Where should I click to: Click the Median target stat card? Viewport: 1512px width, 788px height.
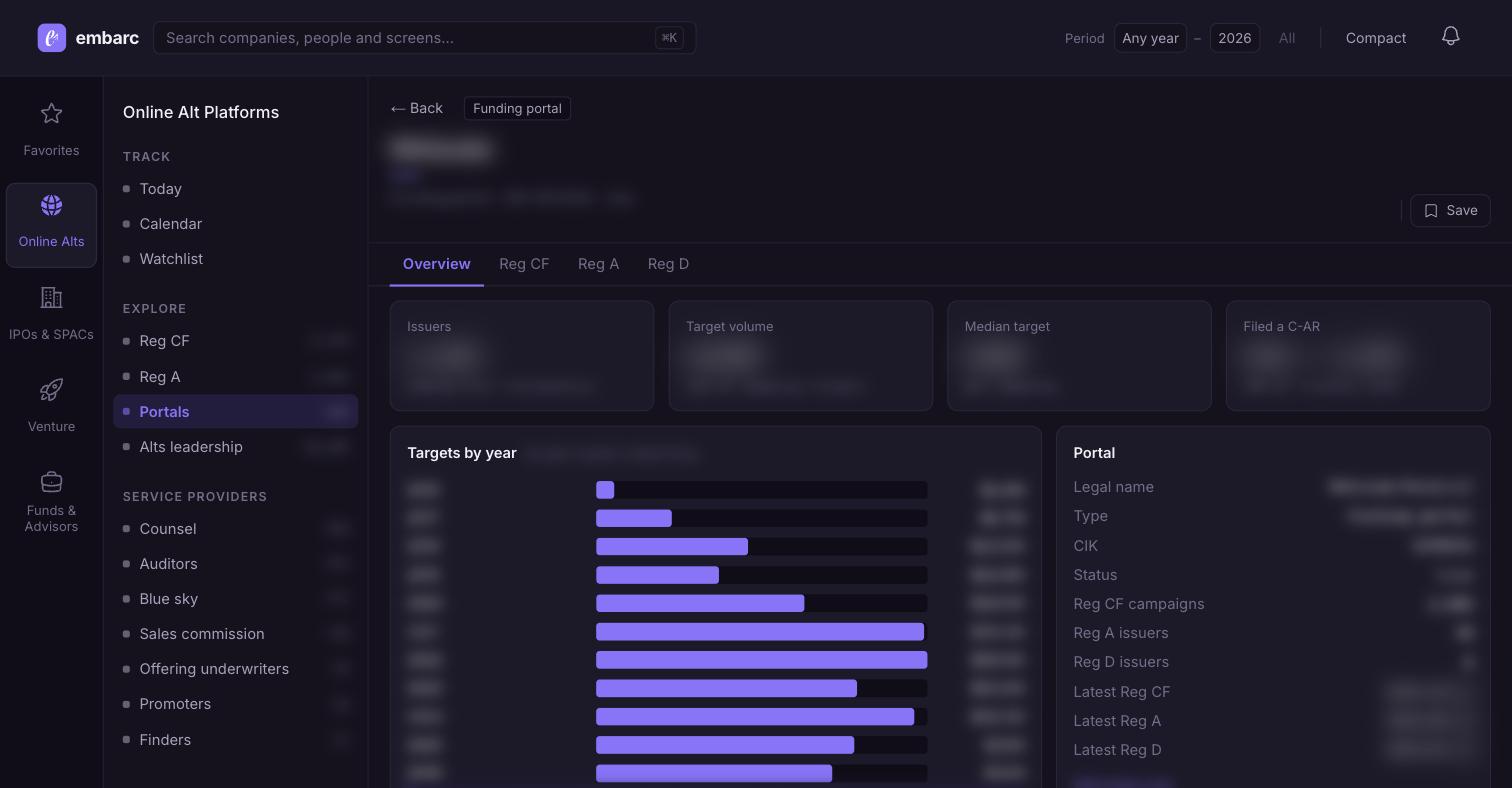coord(1079,356)
